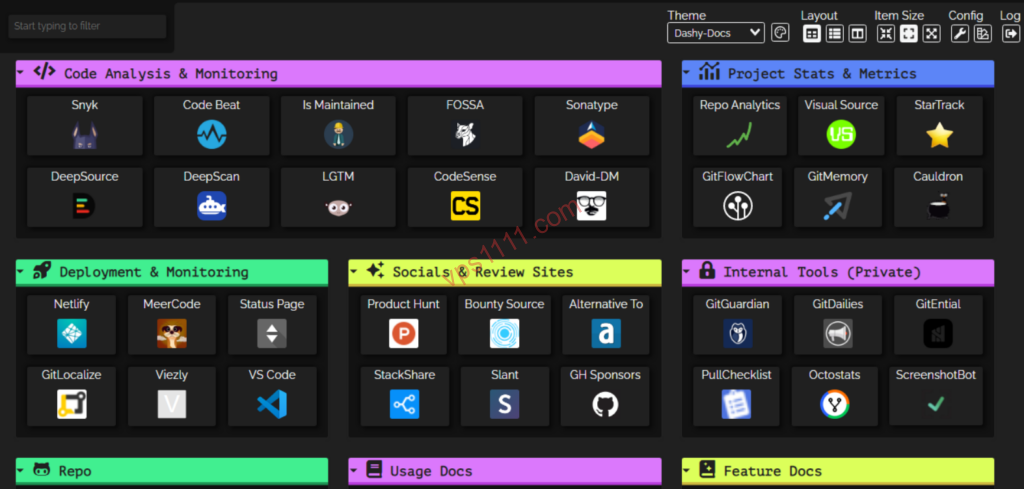Open the Product Hunt tile
The image size is (1024, 489).
tap(404, 324)
